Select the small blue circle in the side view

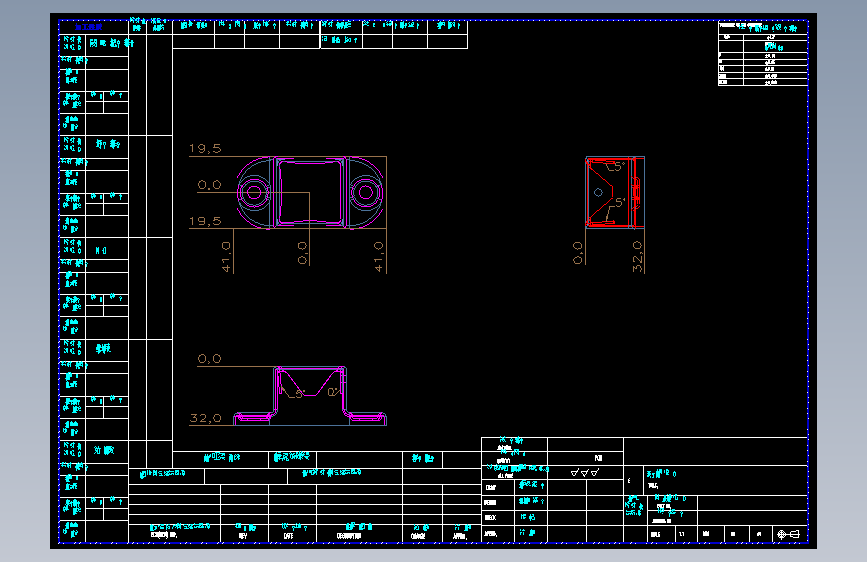tap(598, 192)
